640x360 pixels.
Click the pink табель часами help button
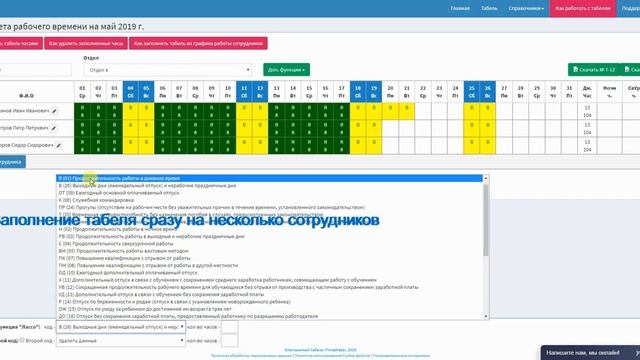coord(20,43)
